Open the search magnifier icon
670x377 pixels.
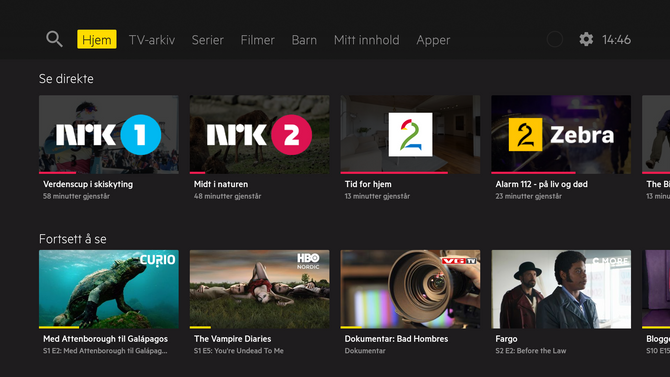tap(54, 39)
